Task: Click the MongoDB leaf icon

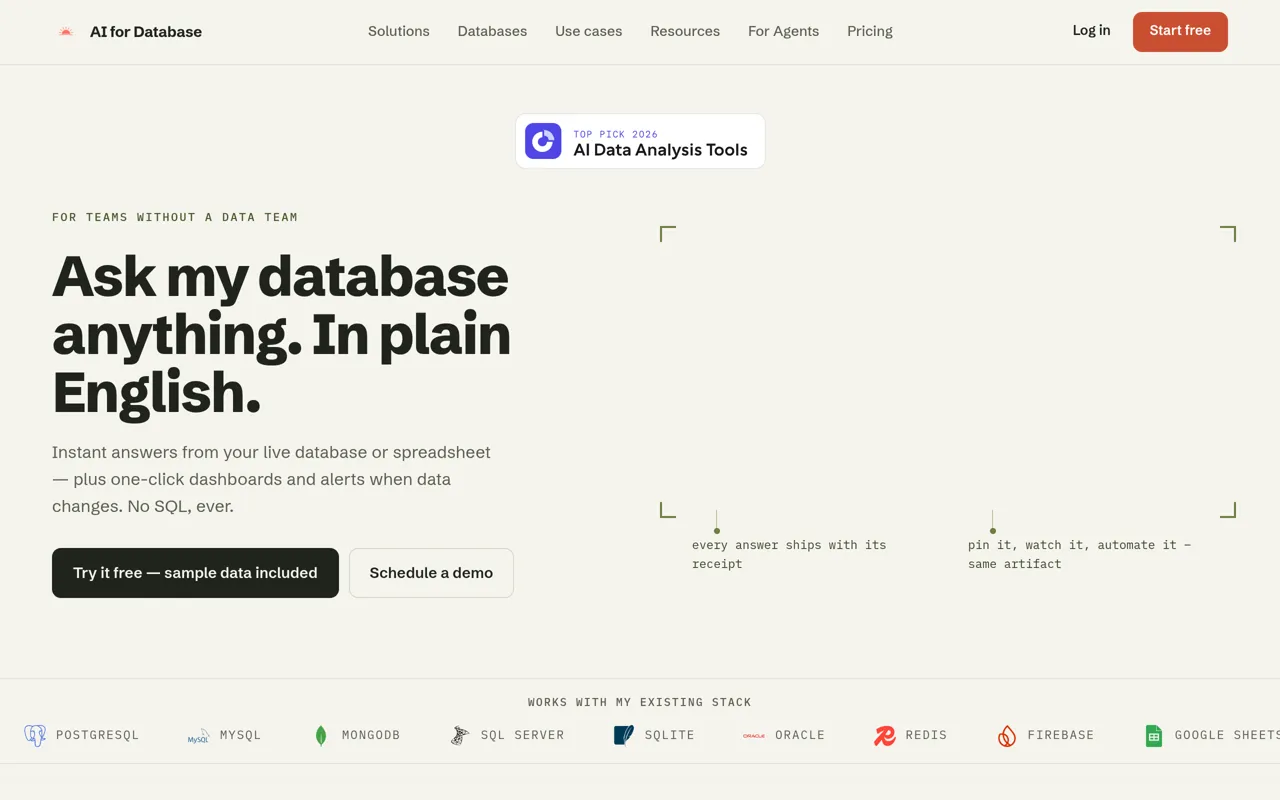Action: [321, 736]
